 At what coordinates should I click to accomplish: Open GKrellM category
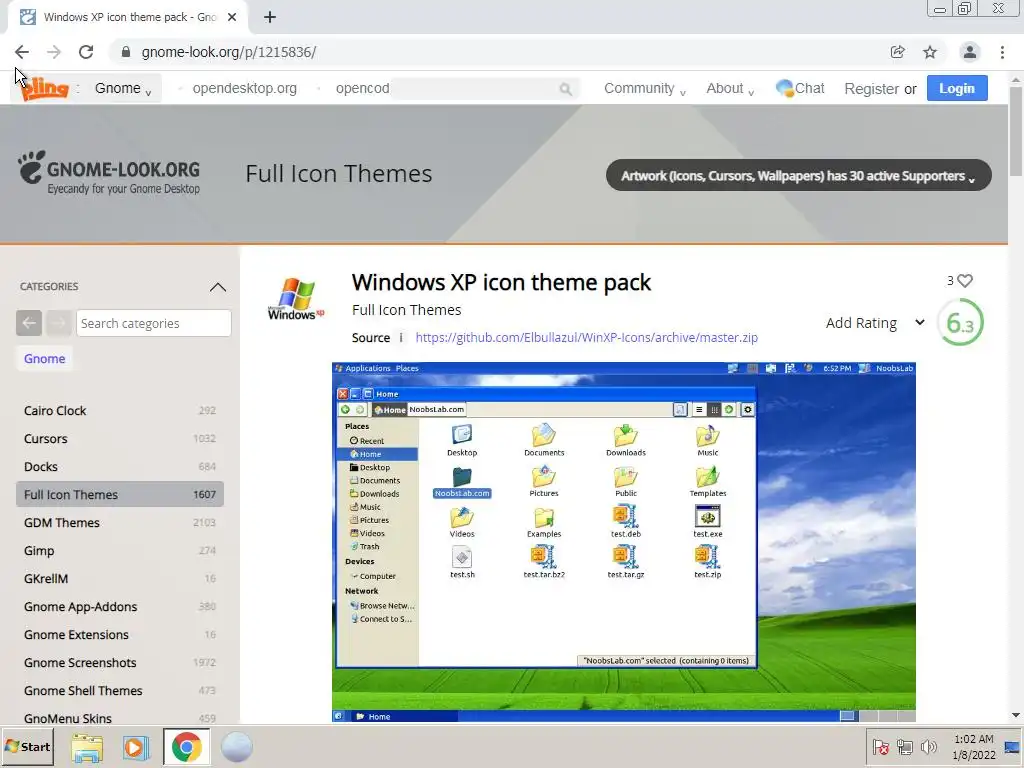point(120,579)
